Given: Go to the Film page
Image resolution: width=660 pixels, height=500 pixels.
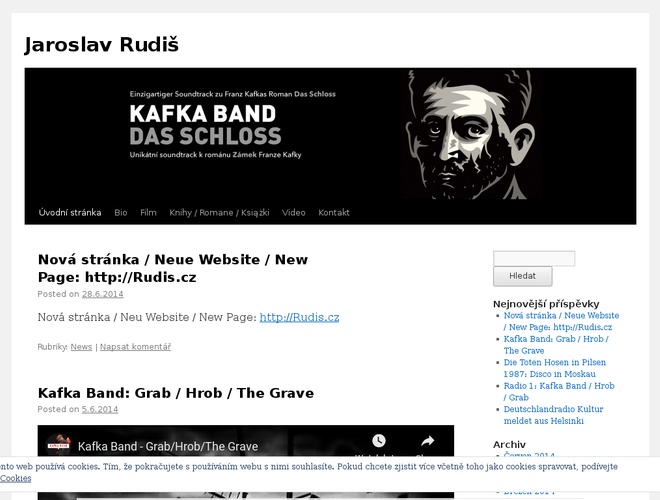Looking at the screenshot, I should click(x=148, y=213).
